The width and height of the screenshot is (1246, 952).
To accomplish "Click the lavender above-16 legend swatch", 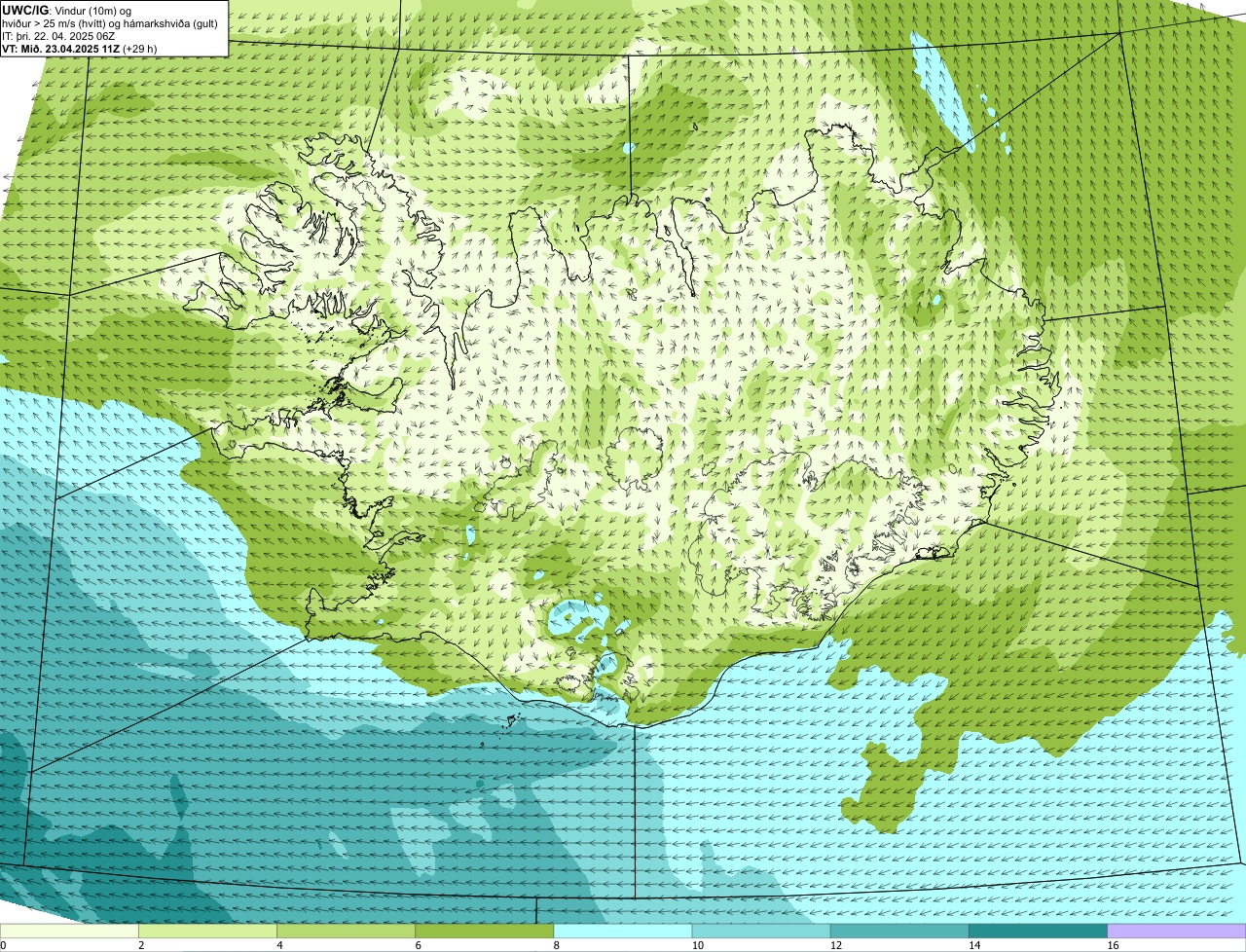I will pyautogui.click(x=1177, y=932).
